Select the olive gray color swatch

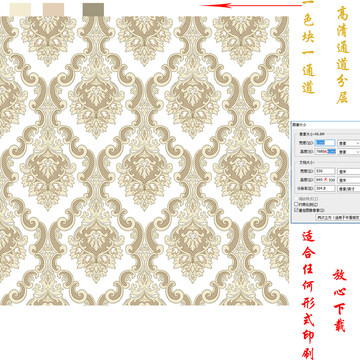pos(93,9)
